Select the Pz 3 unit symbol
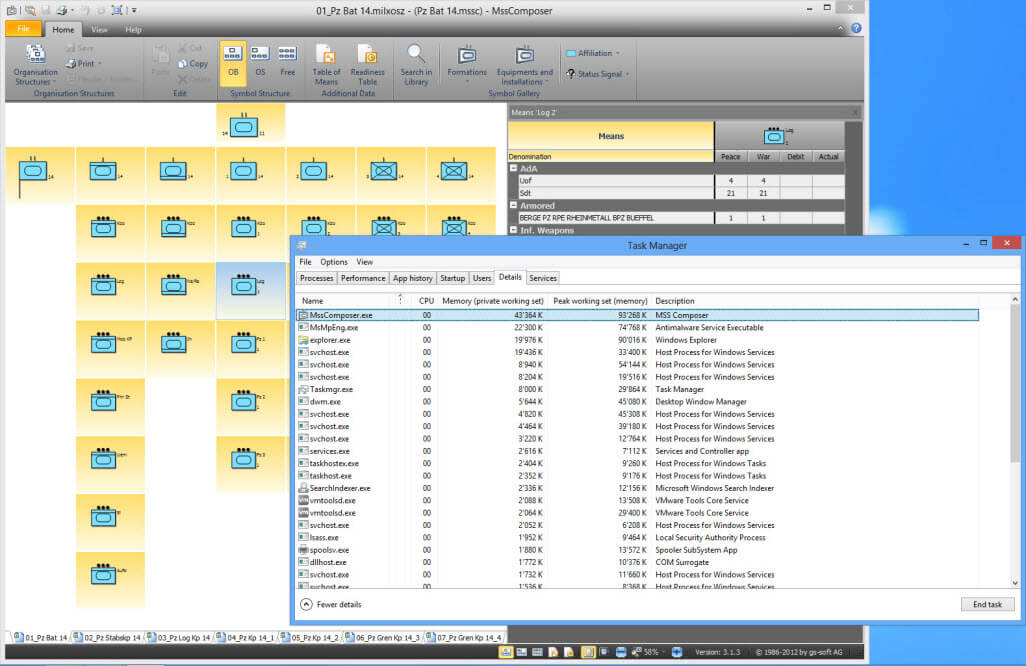Image resolution: width=1026 pixels, height=666 pixels. click(x=243, y=458)
